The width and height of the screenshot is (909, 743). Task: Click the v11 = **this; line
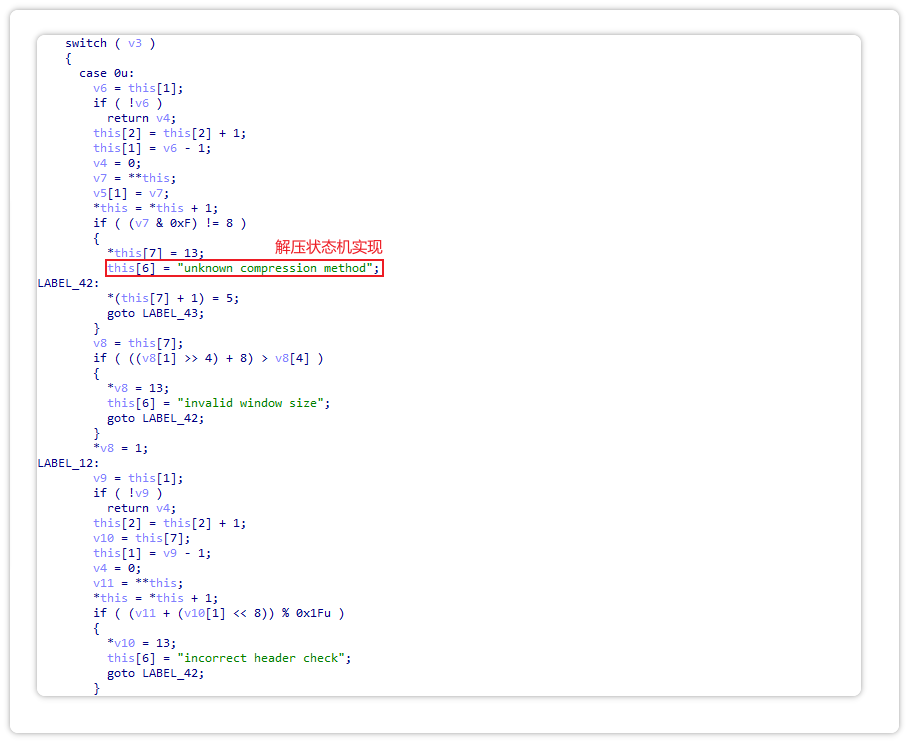138,583
